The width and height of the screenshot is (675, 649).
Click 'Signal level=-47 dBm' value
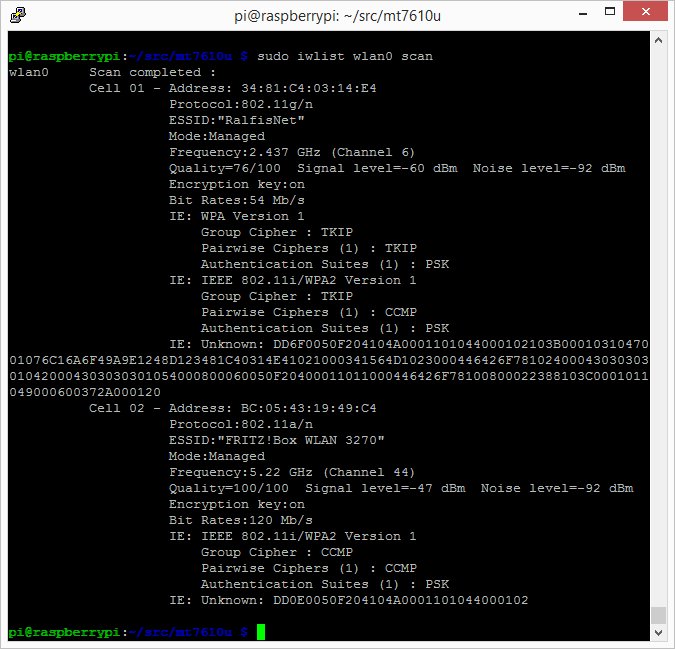pyautogui.click(x=385, y=488)
